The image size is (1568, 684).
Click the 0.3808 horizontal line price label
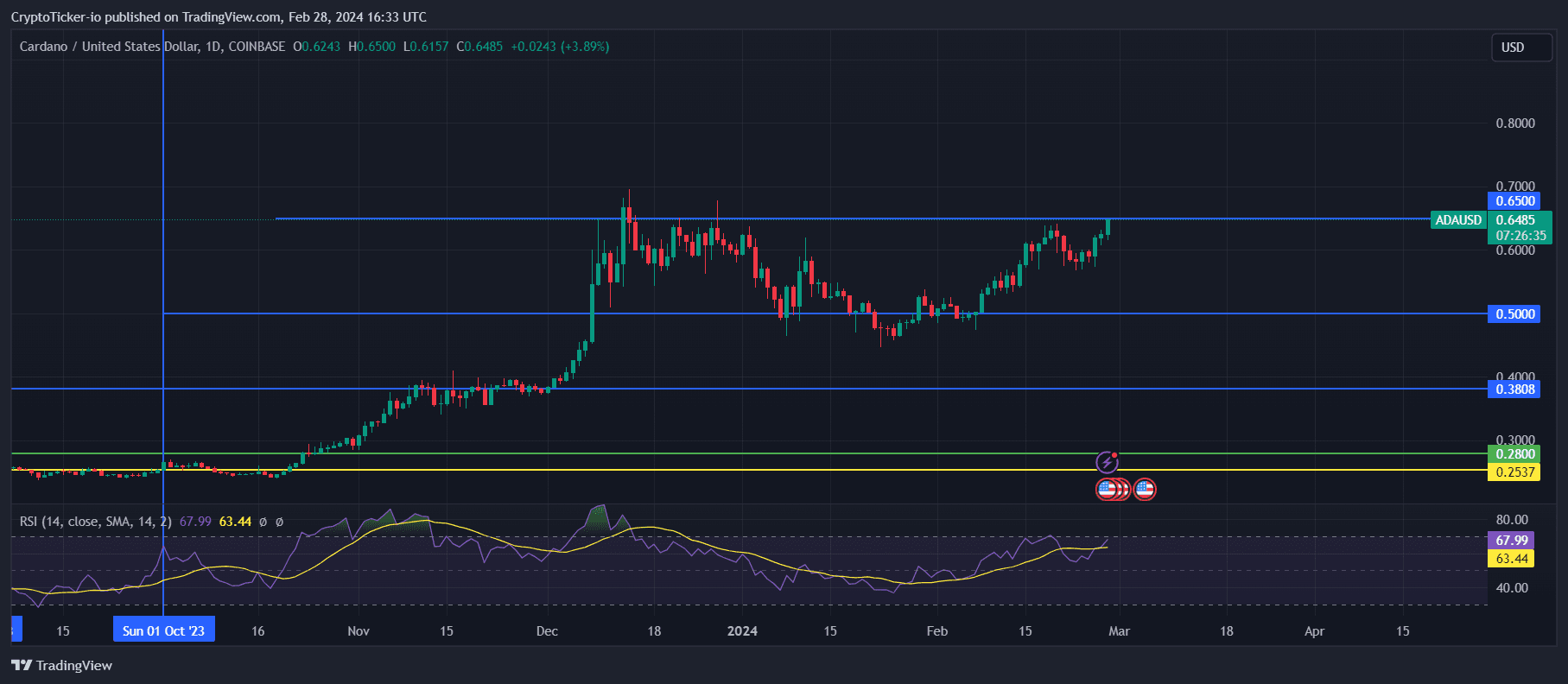1514,389
